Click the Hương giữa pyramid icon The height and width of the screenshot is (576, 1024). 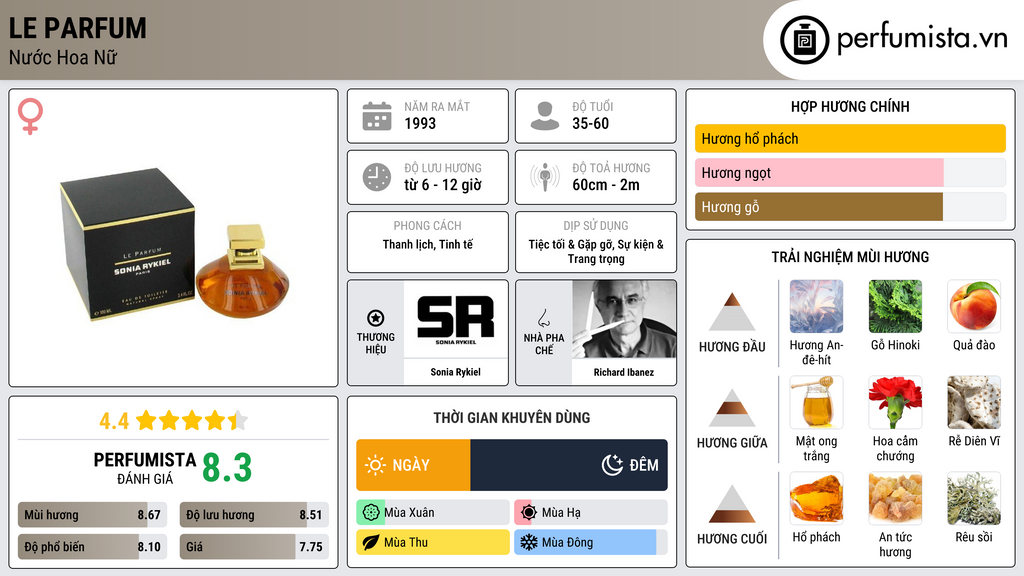(x=732, y=408)
